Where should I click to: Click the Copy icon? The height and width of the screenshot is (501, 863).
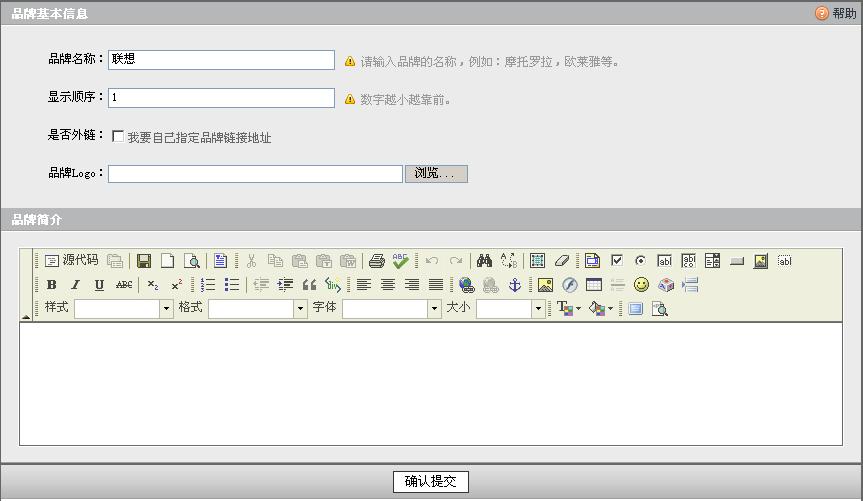(x=275, y=260)
